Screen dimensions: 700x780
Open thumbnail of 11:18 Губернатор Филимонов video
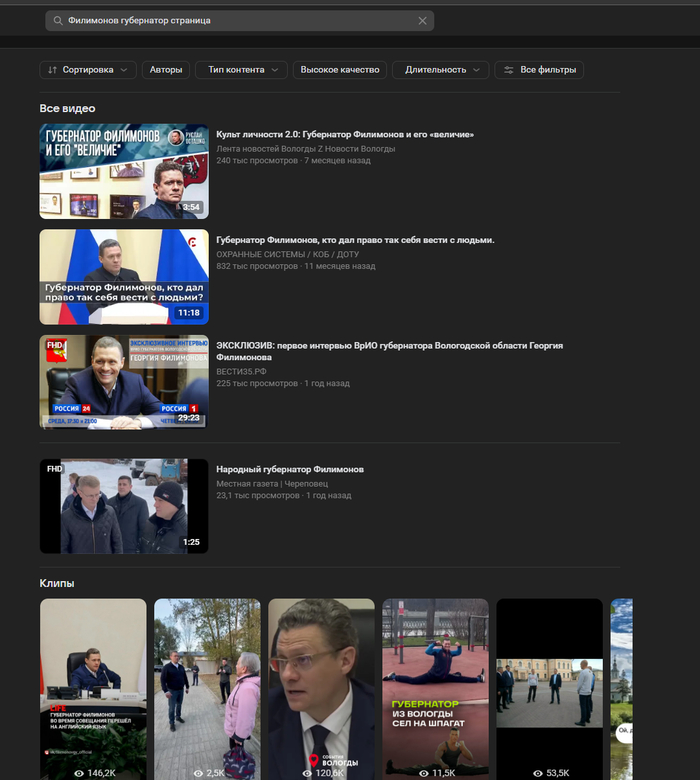coord(124,277)
